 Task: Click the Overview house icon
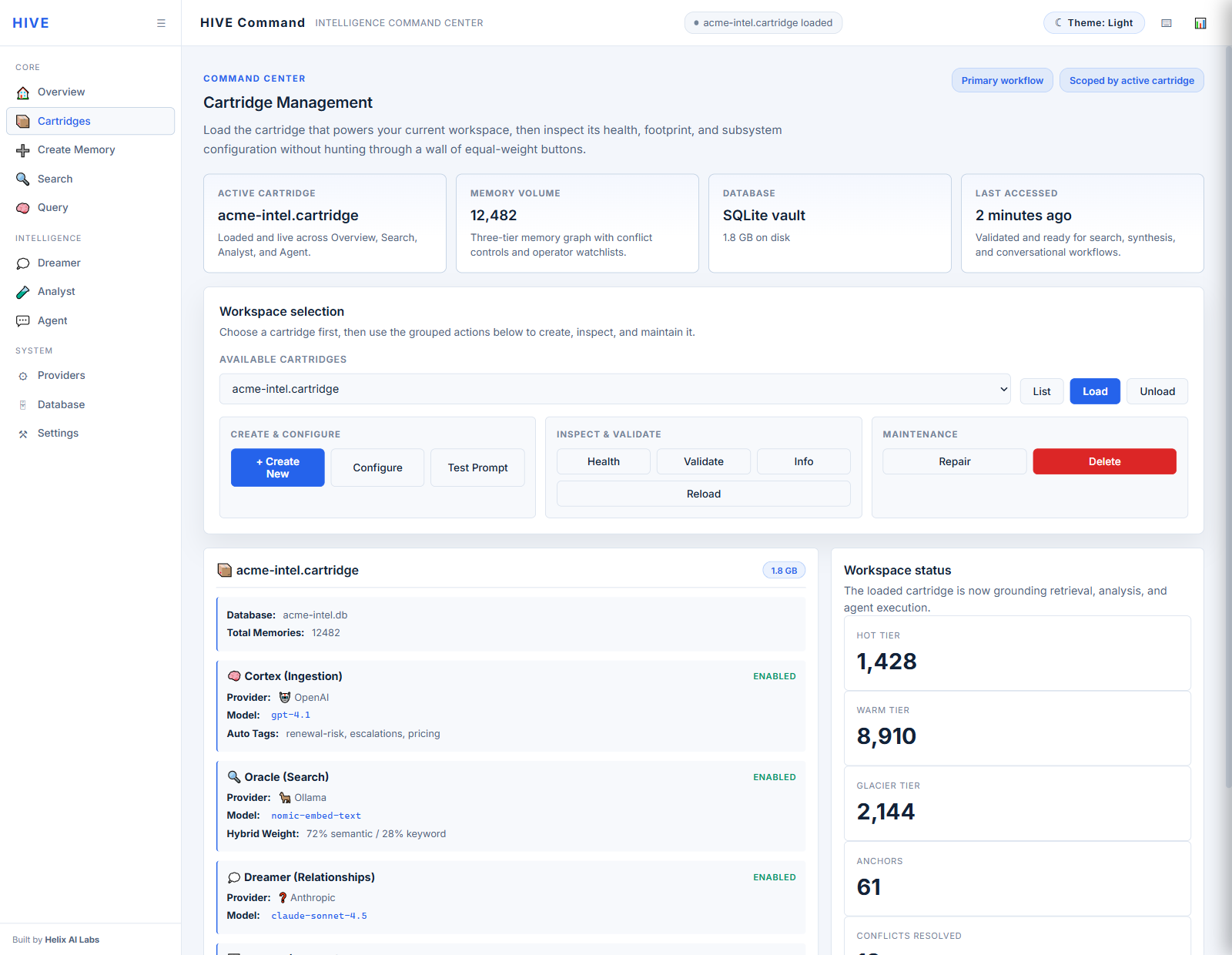tap(23, 92)
